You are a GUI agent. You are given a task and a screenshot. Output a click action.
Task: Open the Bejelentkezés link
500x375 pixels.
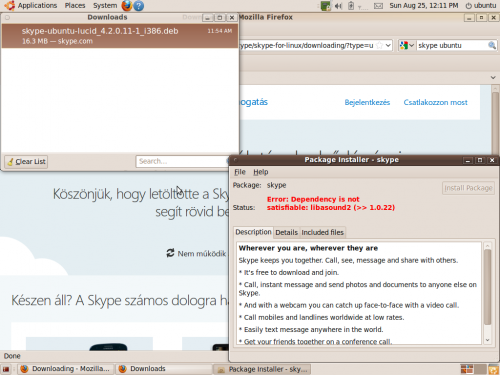coord(367,102)
